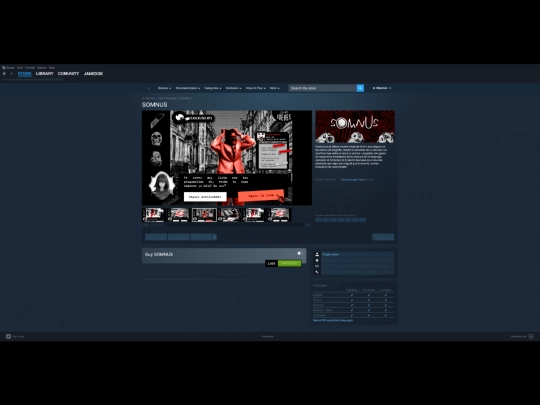Screen dimensions: 540x405
Task: Switch to the LIBRARY tab
Action: point(45,74)
